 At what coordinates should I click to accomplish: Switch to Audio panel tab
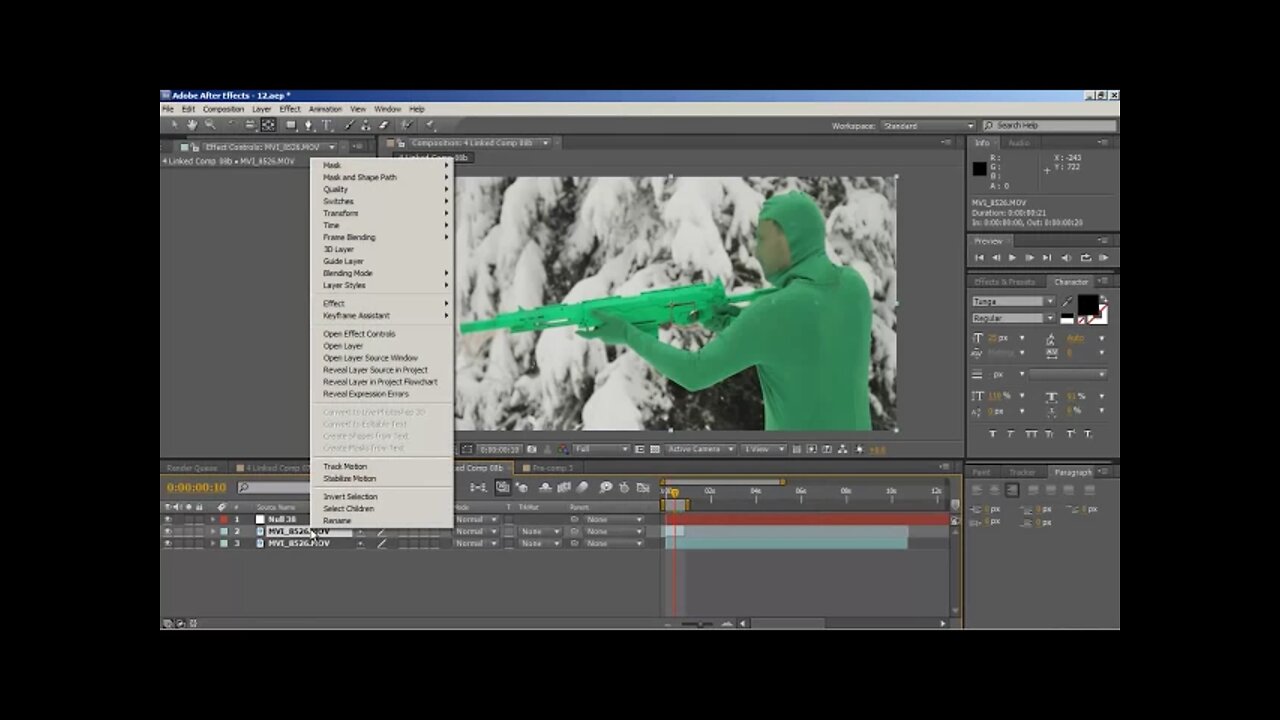1018,143
